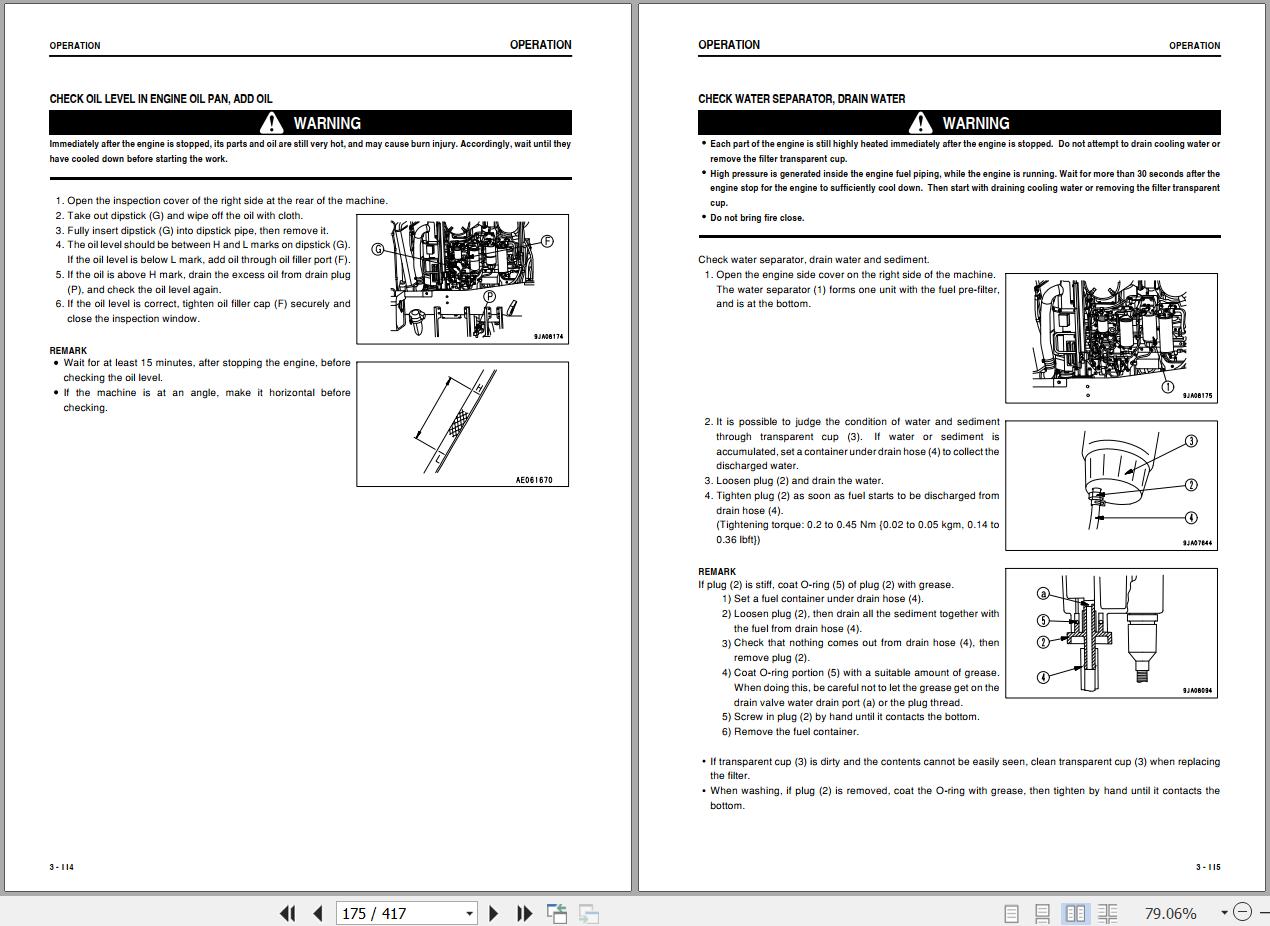The width and height of the screenshot is (1270, 926).
Task: Click the oil dipstick level diagram AE061670
Action: tap(462, 424)
